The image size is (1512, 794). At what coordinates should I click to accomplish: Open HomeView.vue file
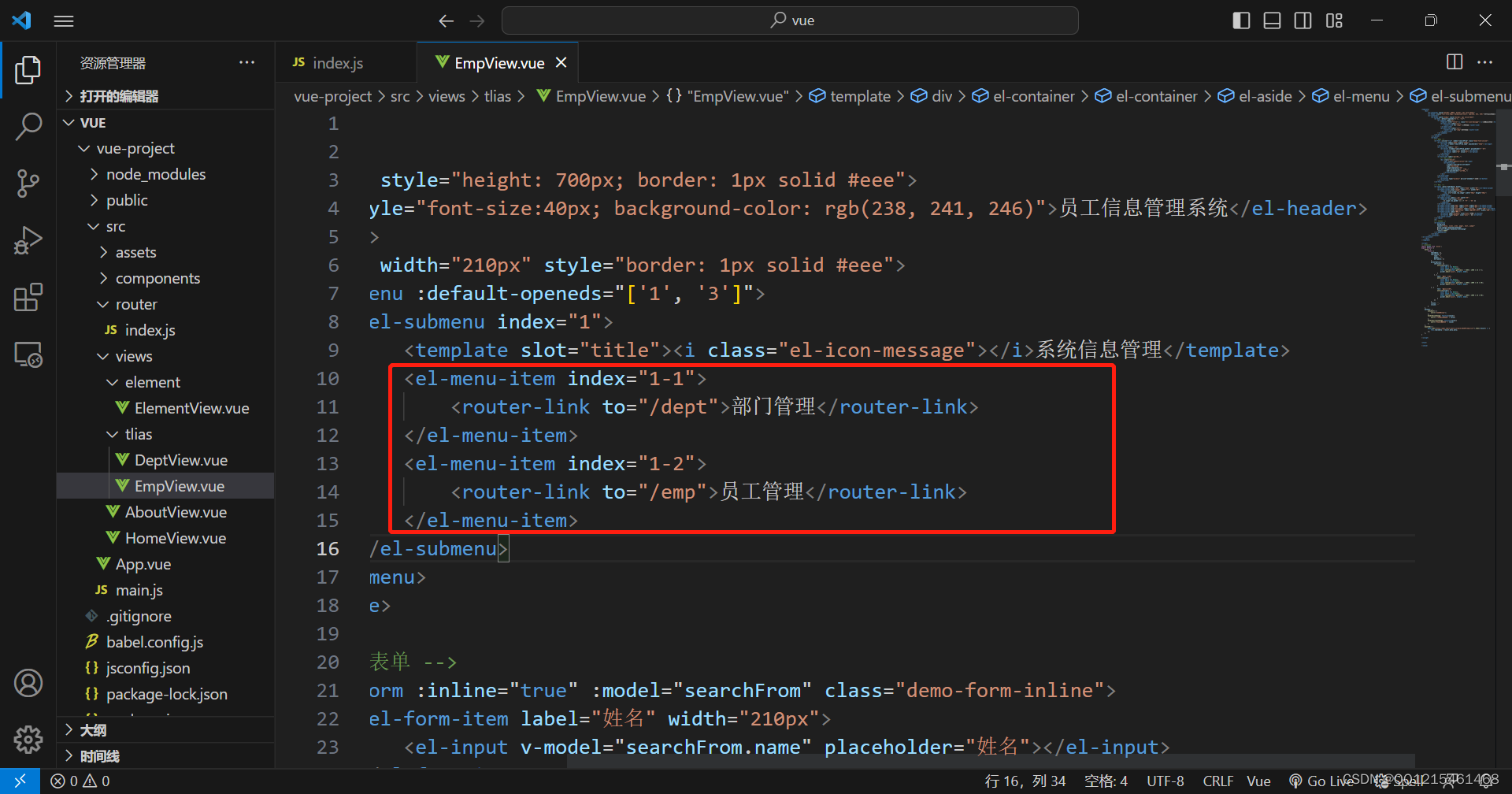click(x=165, y=539)
